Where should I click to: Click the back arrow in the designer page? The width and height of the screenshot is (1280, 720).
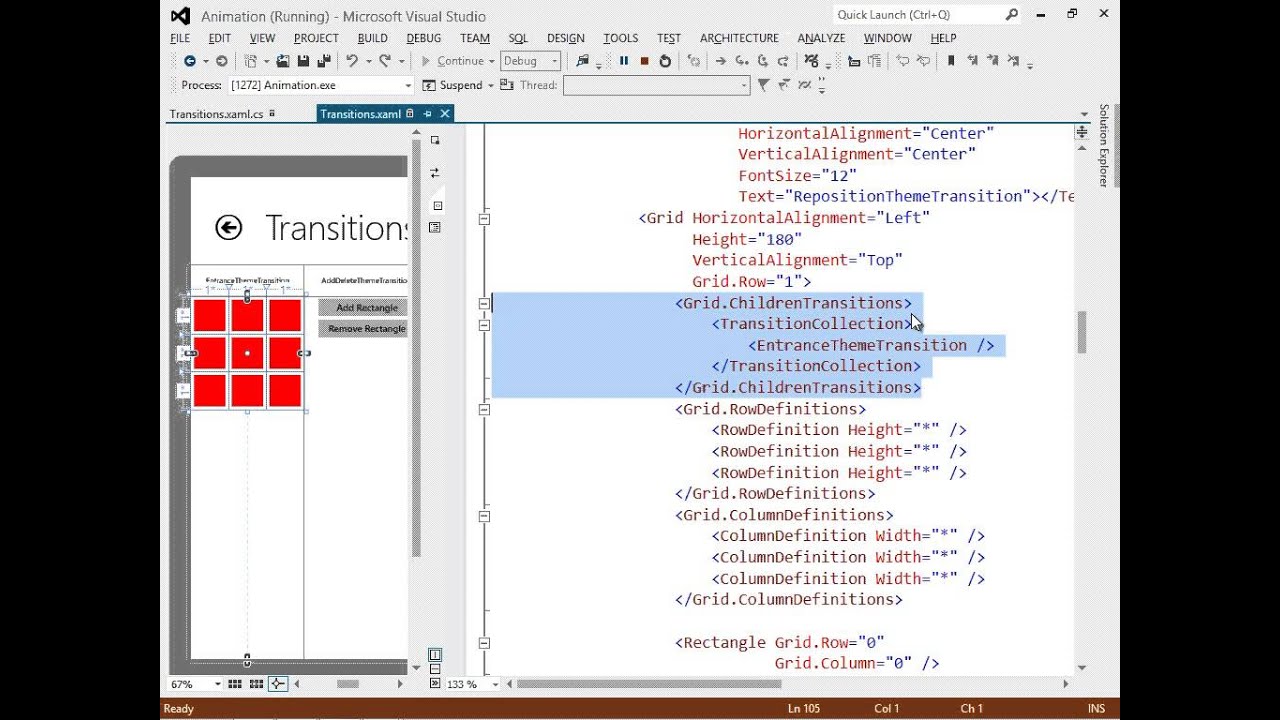[229, 228]
